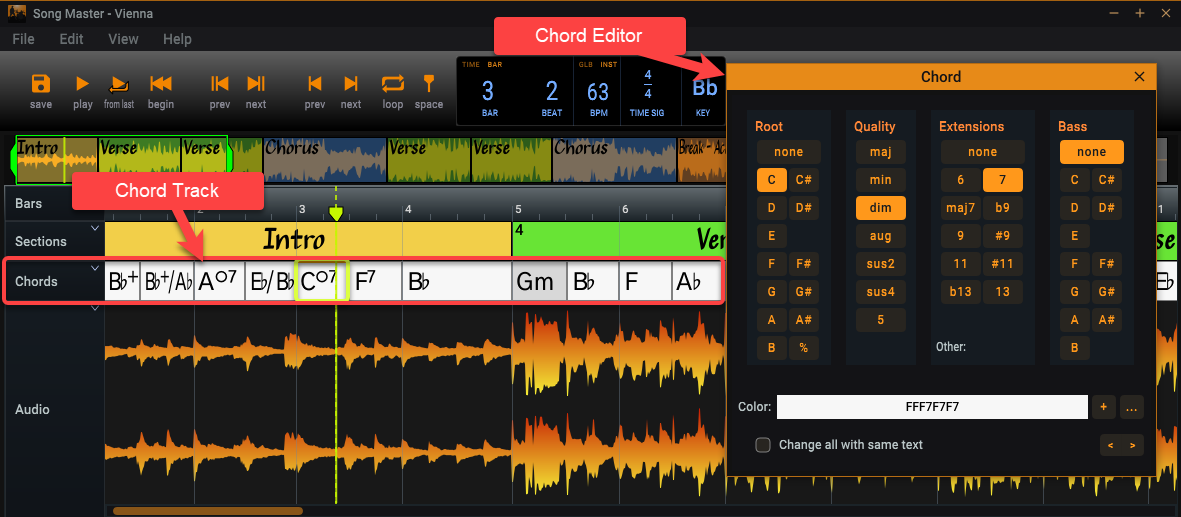Expand the Sections track chevron
This screenshot has width=1181, height=517.
coord(95,229)
